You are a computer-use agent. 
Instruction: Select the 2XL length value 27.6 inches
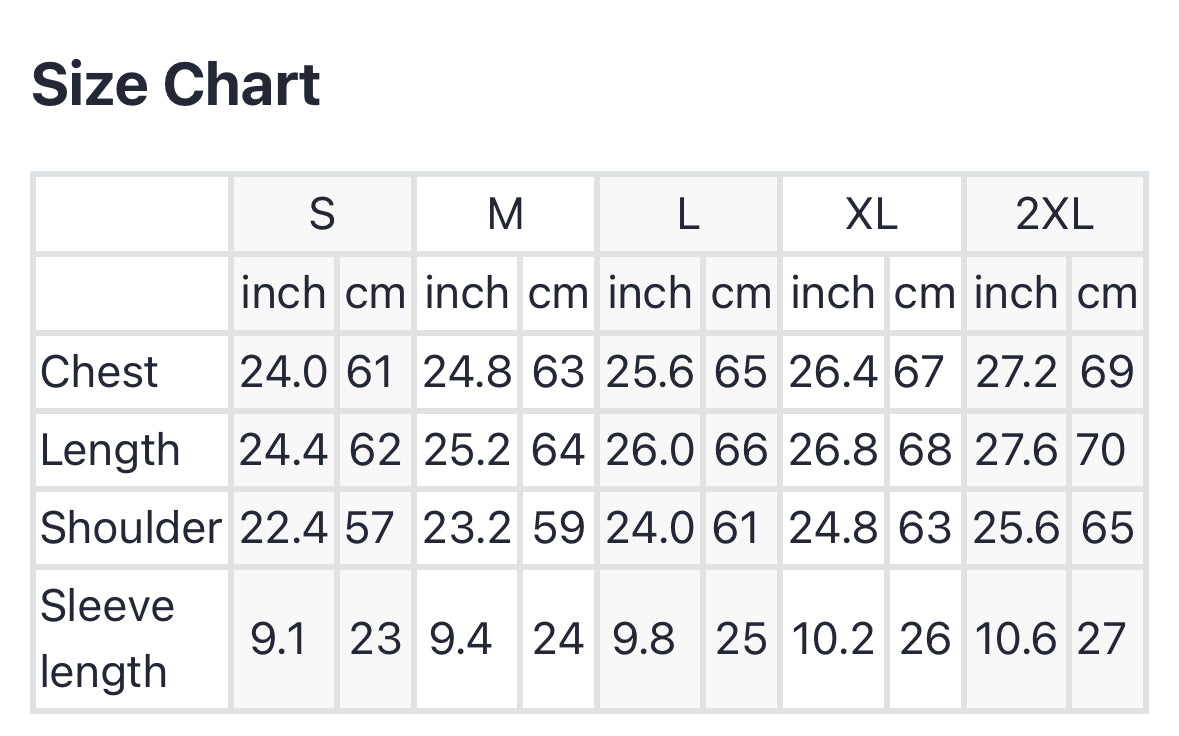coord(1016,450)
